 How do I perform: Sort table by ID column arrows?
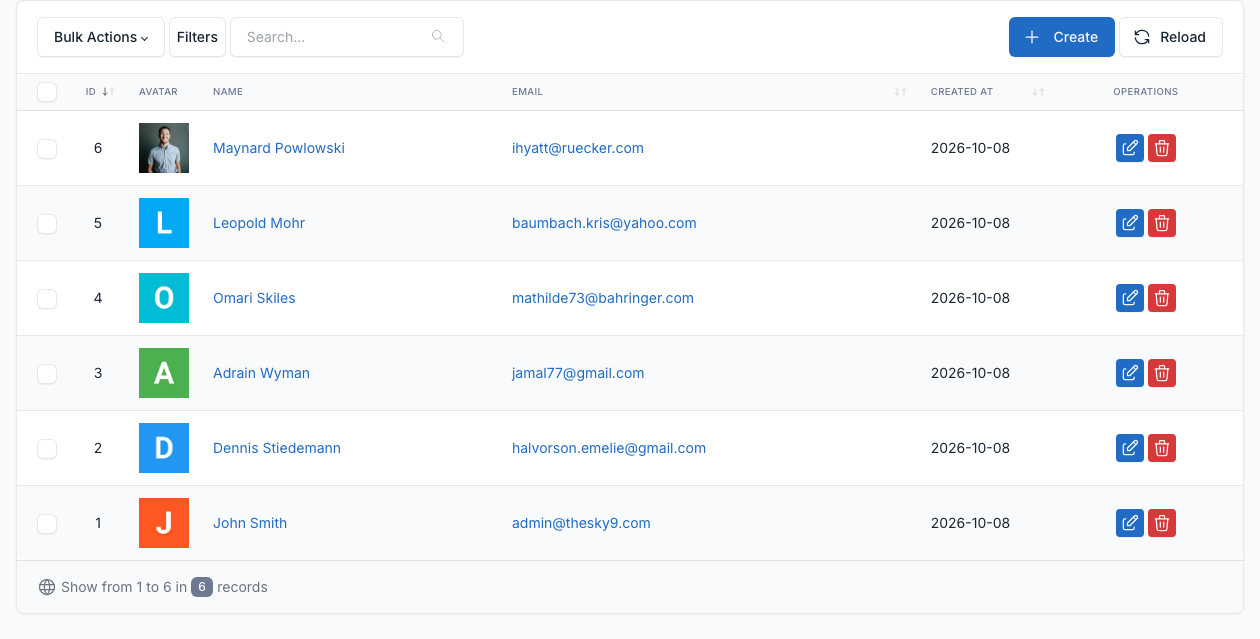coord(108,92)
